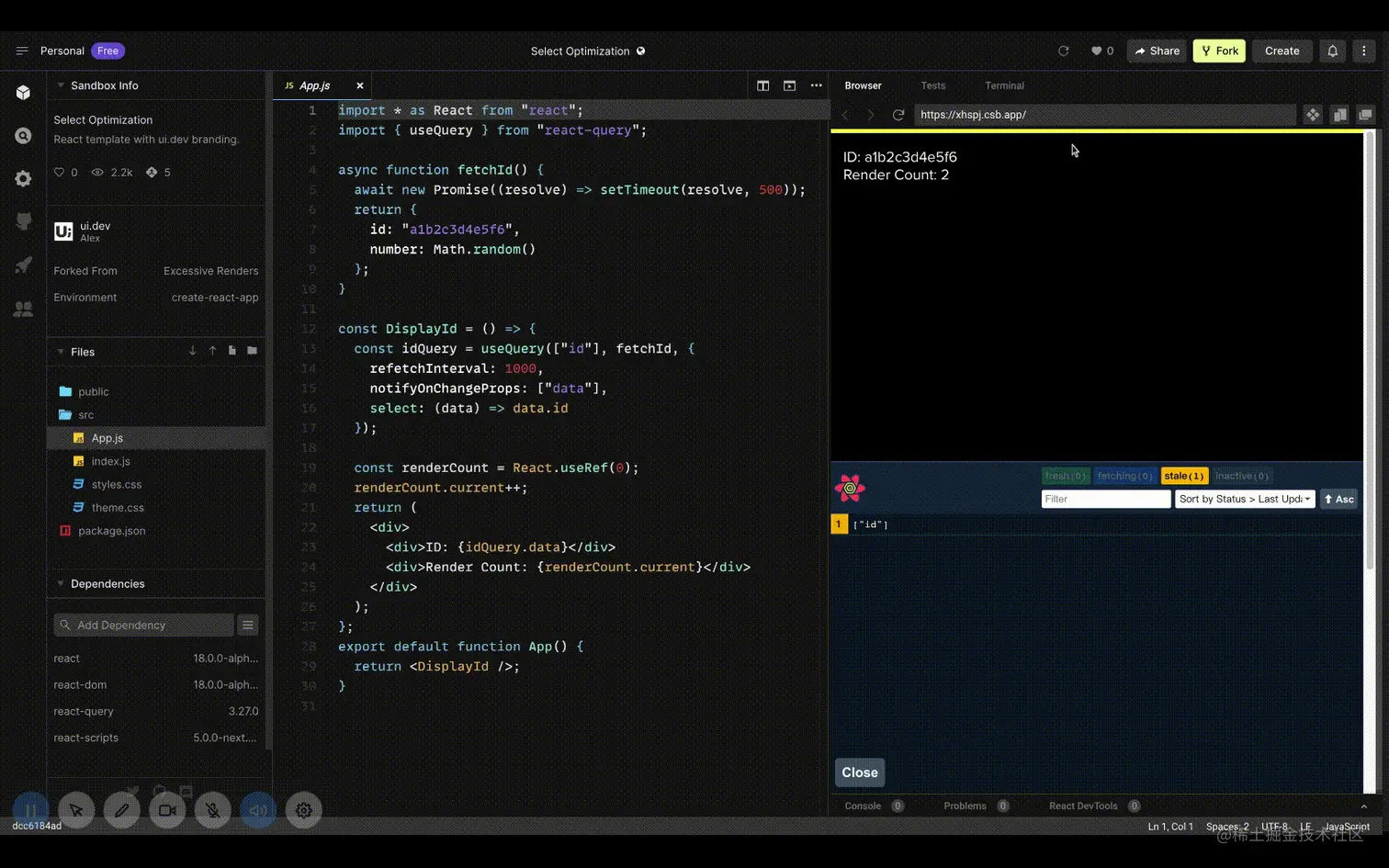Screen dimensions: 1389x868
Task: Split the editor with the layout icon
Action: tap(763, 85)
